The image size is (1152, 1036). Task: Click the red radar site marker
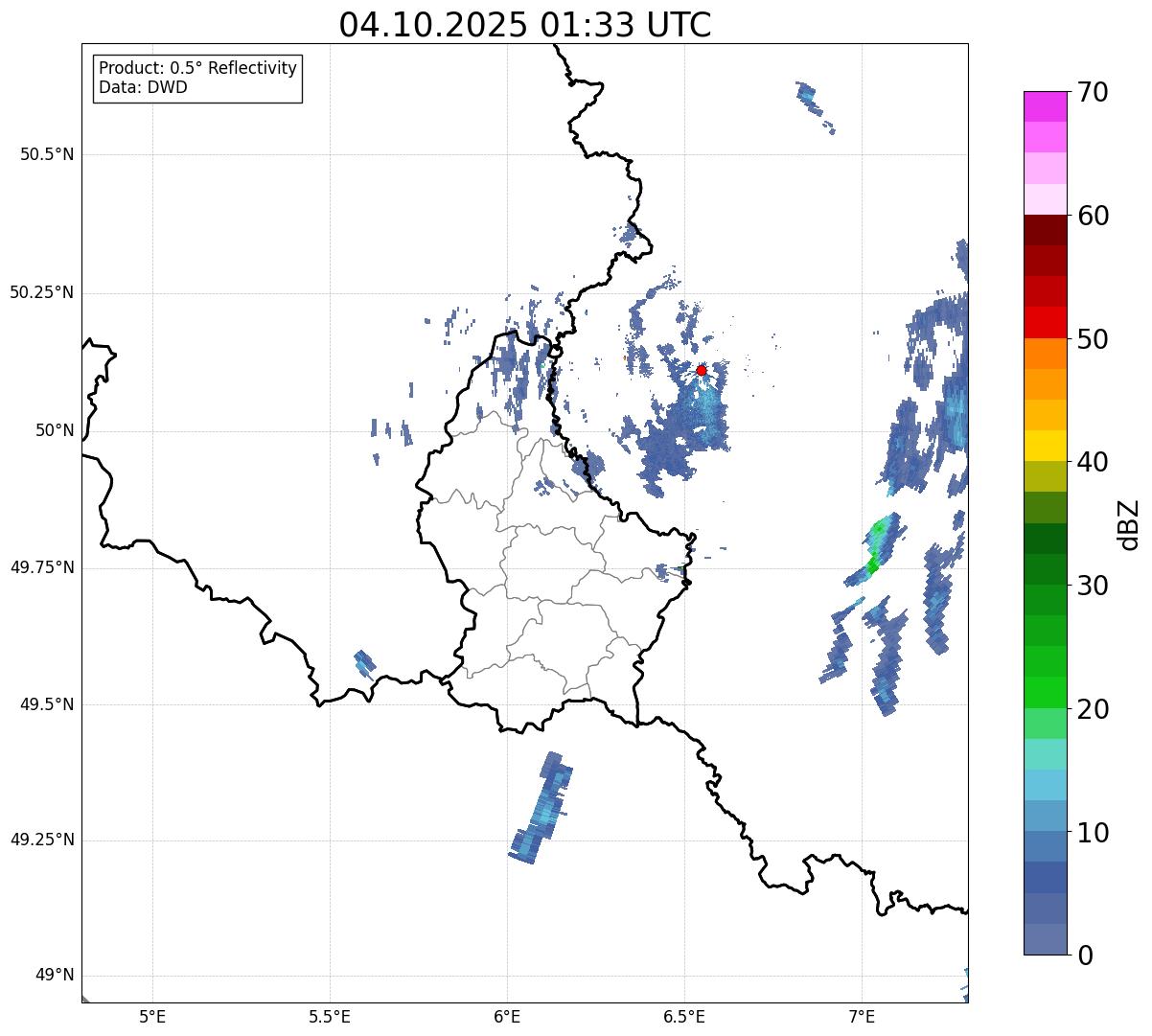pos(702,370)
